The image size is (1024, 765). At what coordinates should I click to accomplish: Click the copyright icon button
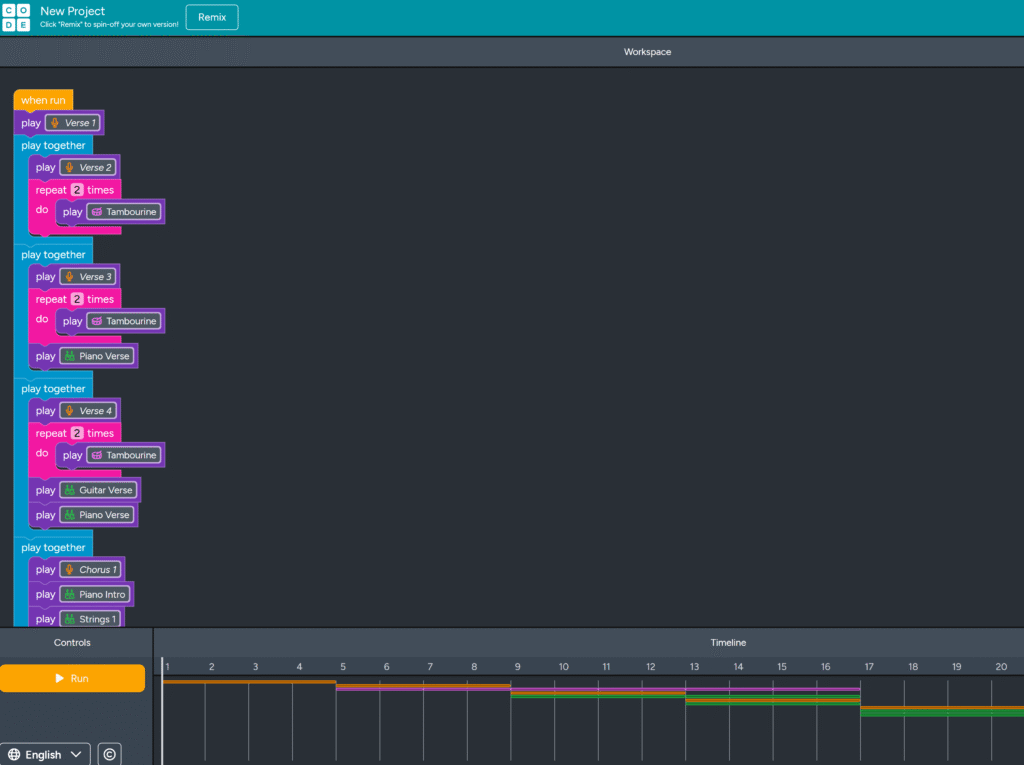(110, 754)
